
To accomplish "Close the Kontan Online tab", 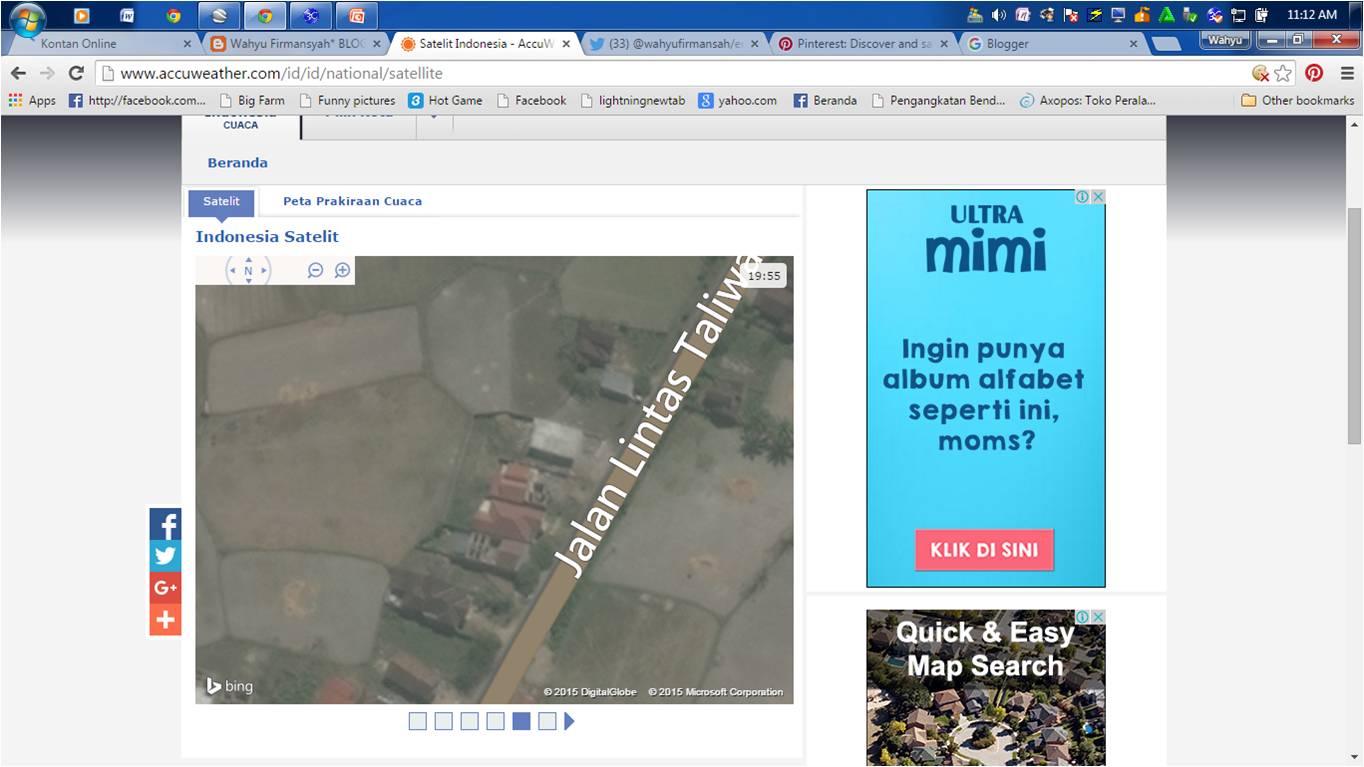I will (187, 44).
